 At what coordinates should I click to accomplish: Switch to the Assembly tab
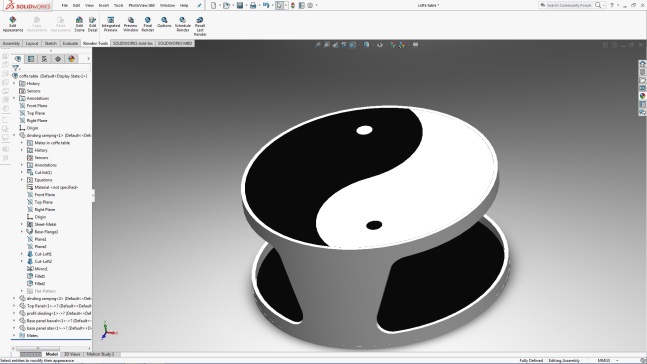click(11, 43)
